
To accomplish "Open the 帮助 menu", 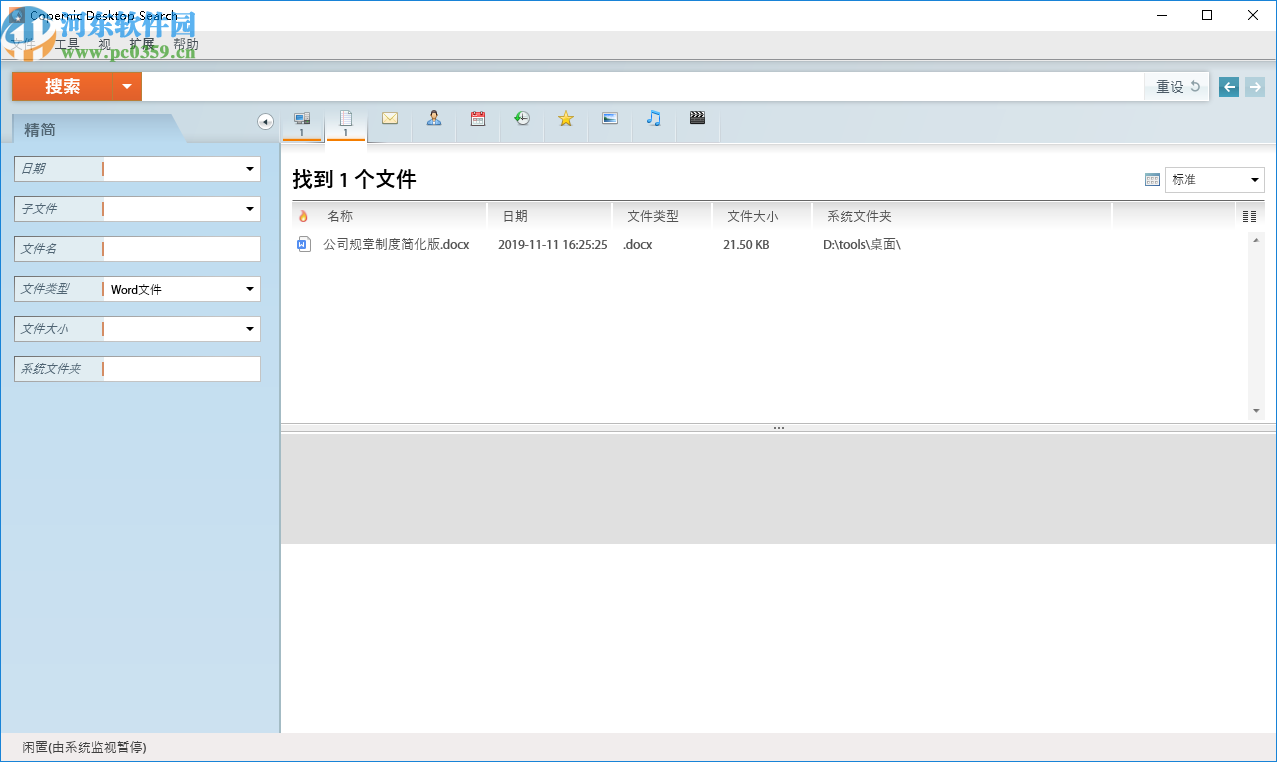I will point(185,44).
